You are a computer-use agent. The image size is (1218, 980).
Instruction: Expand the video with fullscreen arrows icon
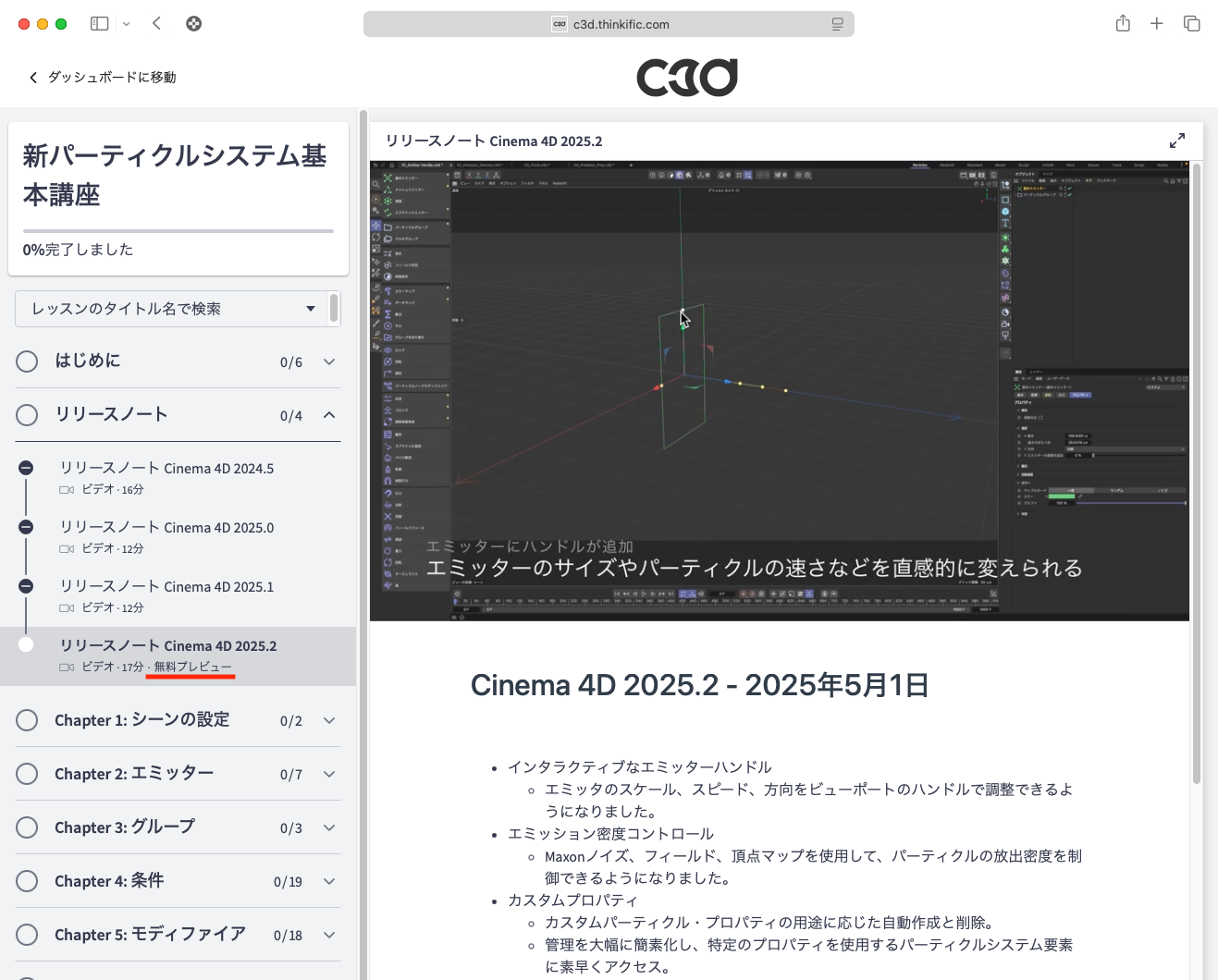click(x=1177, y=141)
